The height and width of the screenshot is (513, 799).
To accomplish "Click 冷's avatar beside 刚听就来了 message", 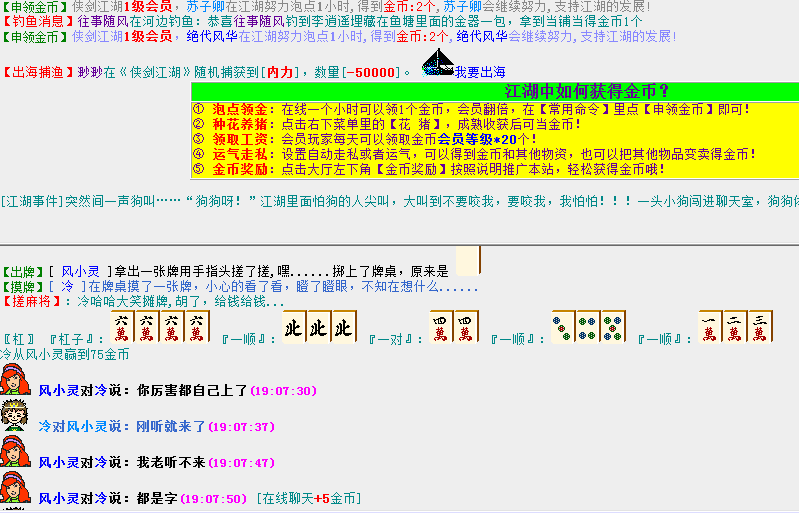I will click(14, 416).
